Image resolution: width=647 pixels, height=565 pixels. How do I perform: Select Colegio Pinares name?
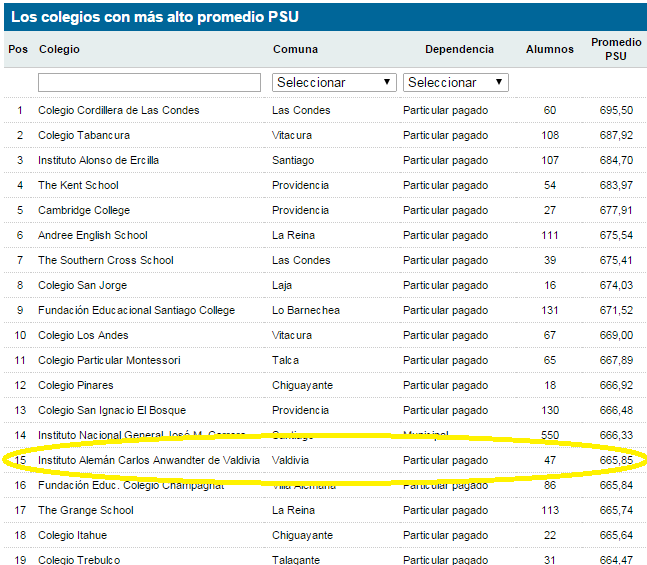pyautogui.click(x=76, y=385)
